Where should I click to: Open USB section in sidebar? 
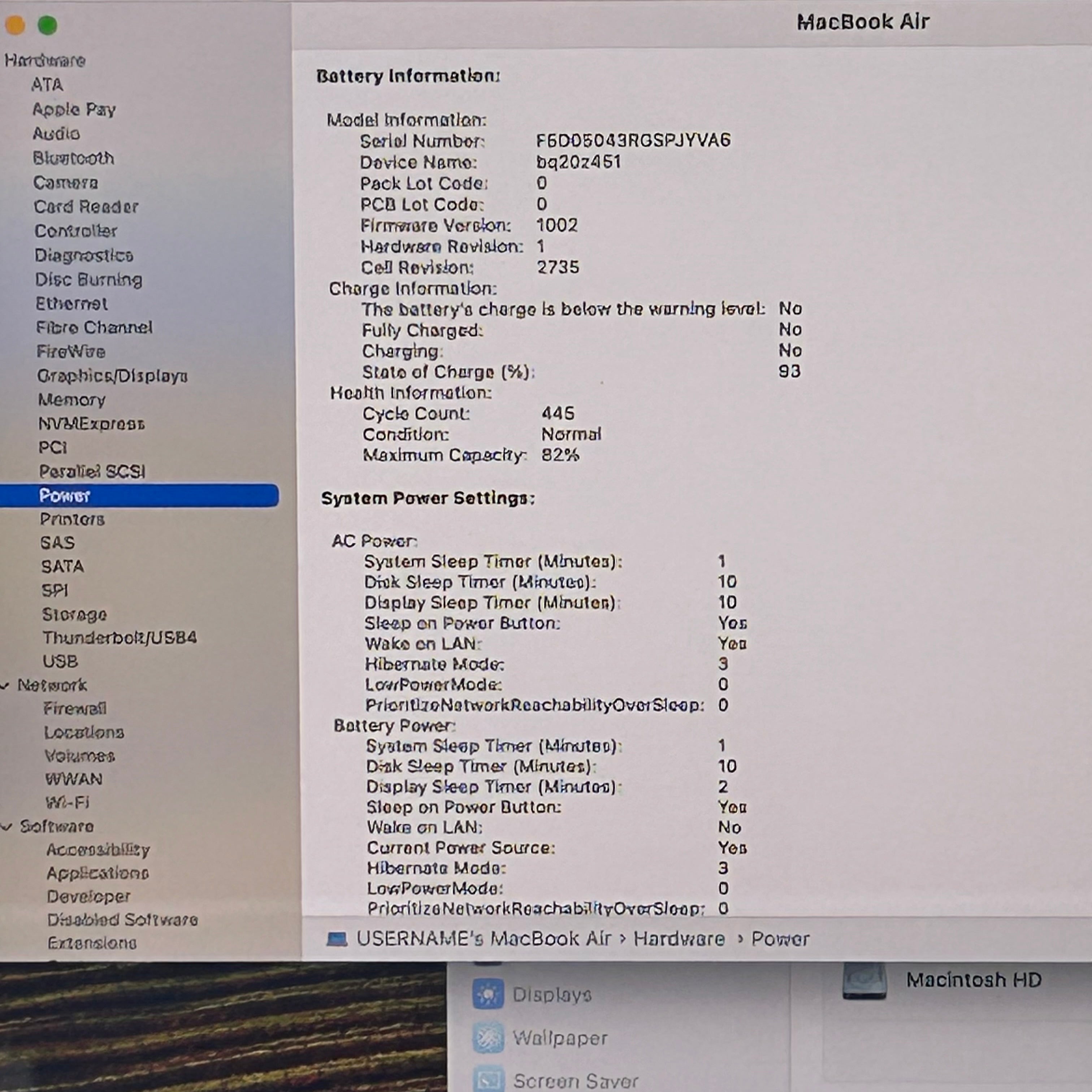click(x=60, y=661)
